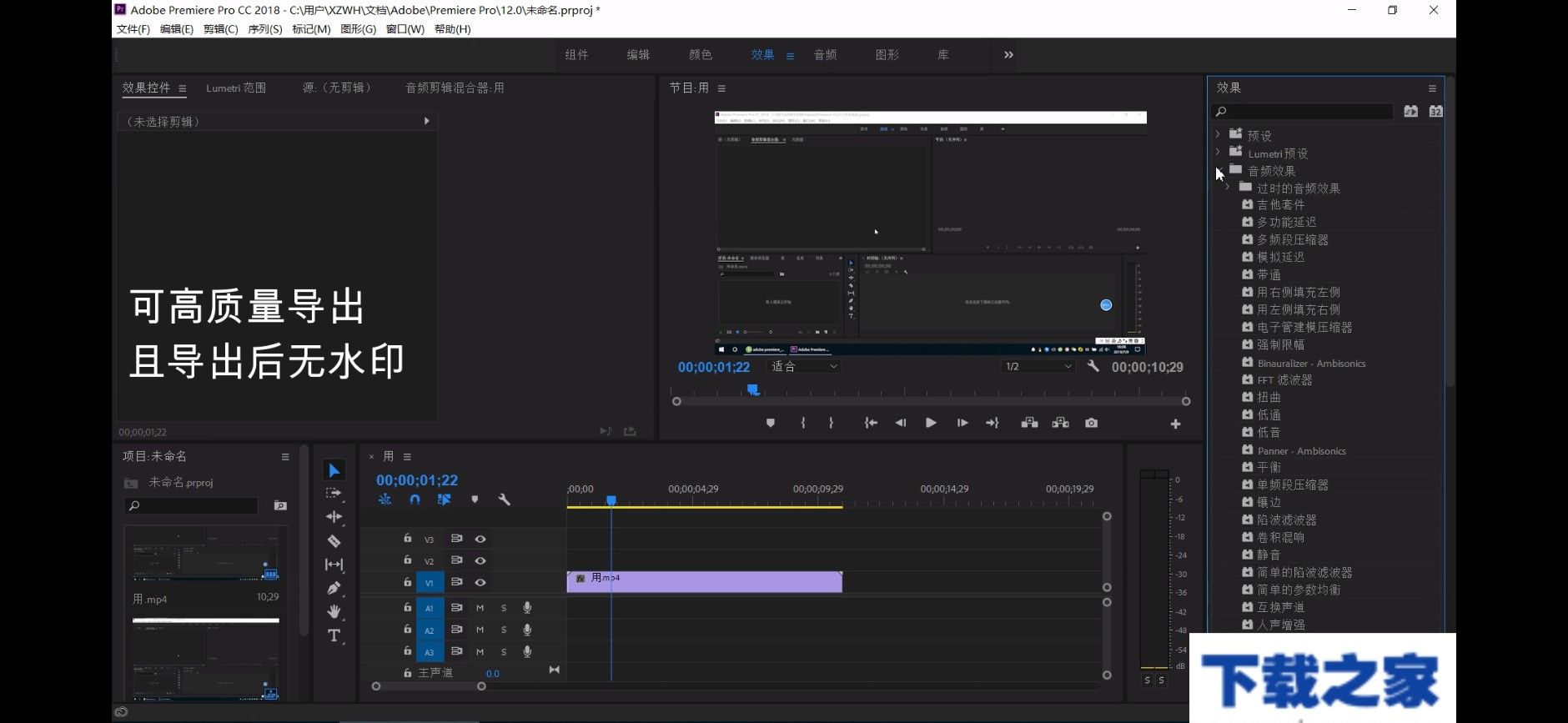Select the 用.mp4 clip in the timeline

tap(705, 582)
